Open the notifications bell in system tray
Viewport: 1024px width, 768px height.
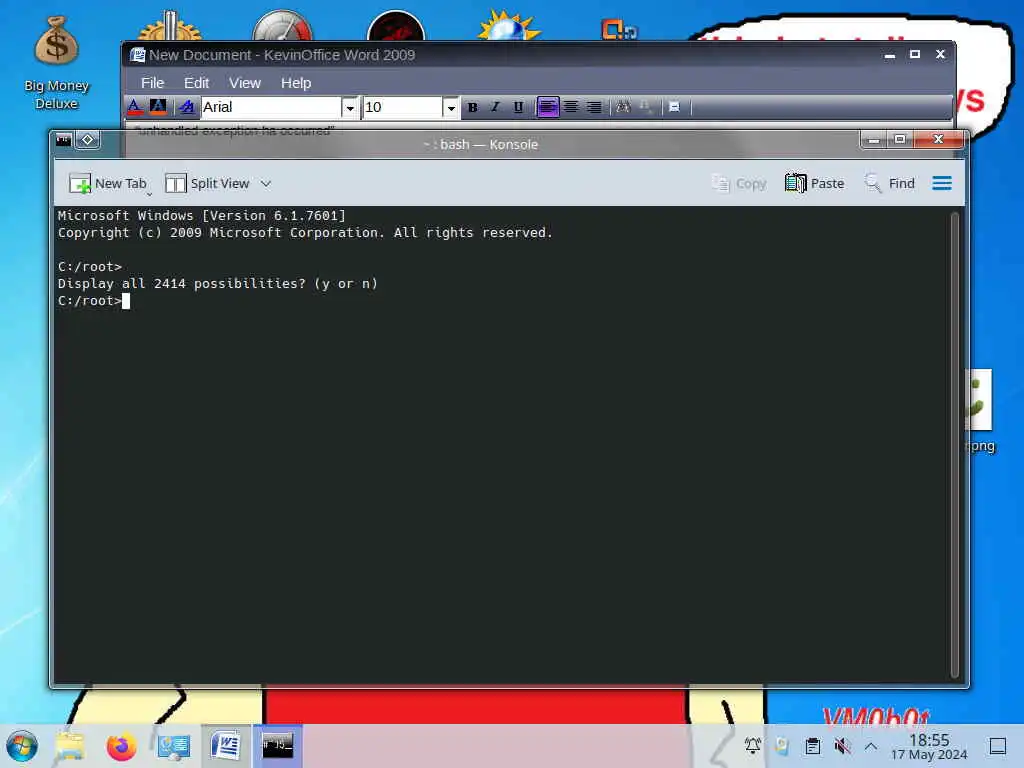pyautogui.click(x=753, y=745)
